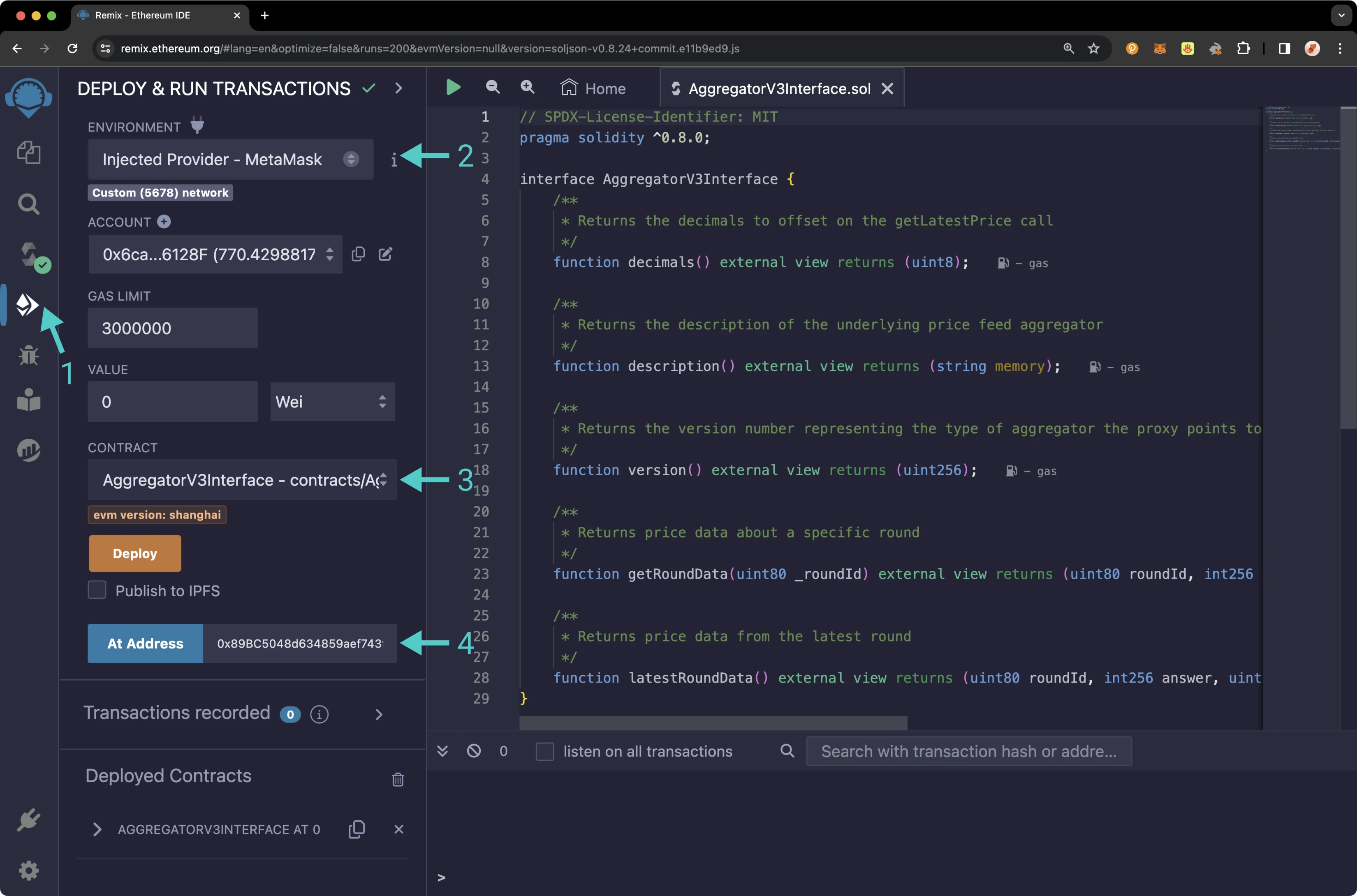
Task: Click the At Address button
Action: point(145,644)
